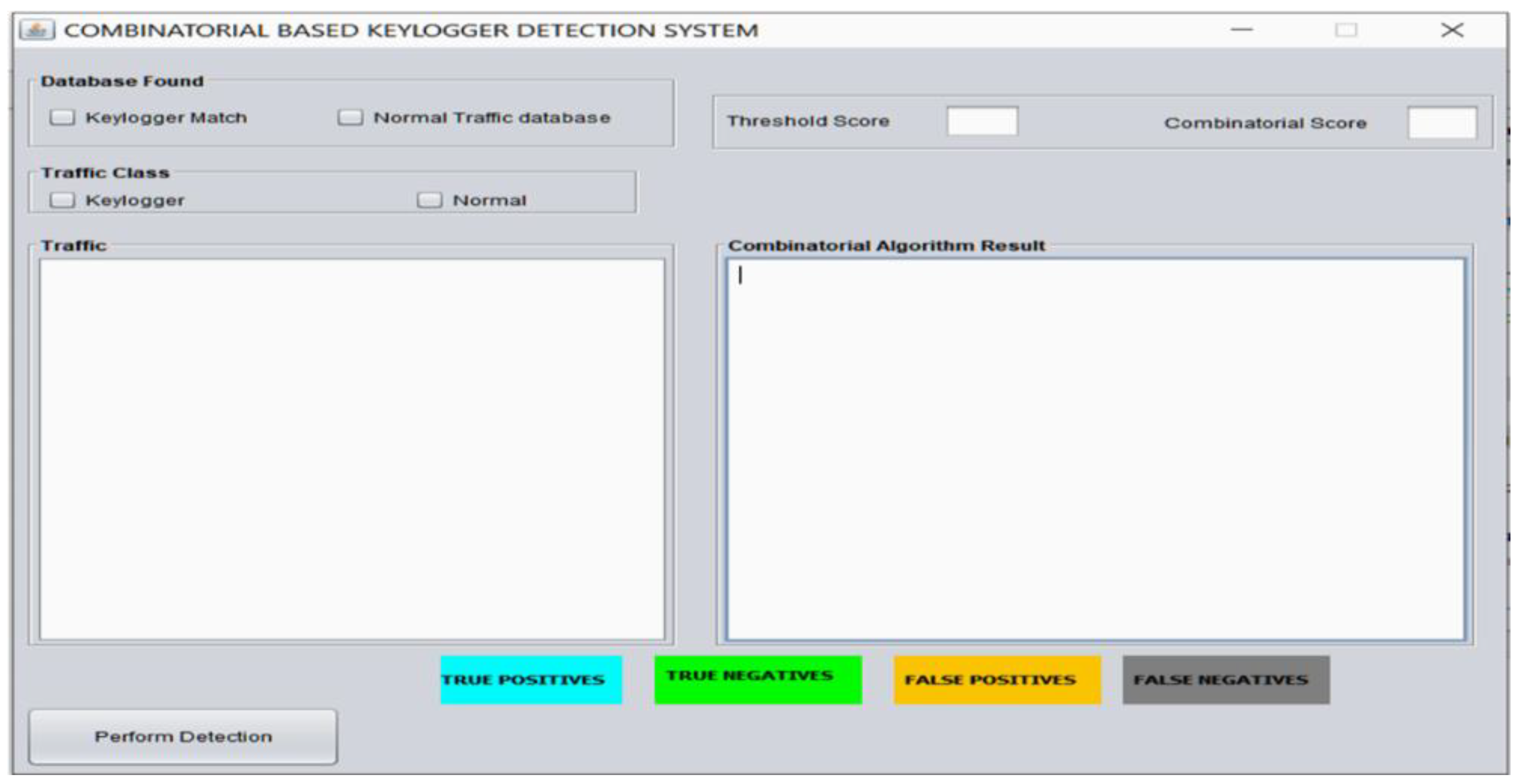Click the Combinatorial Score input field

click(1442, 123)
